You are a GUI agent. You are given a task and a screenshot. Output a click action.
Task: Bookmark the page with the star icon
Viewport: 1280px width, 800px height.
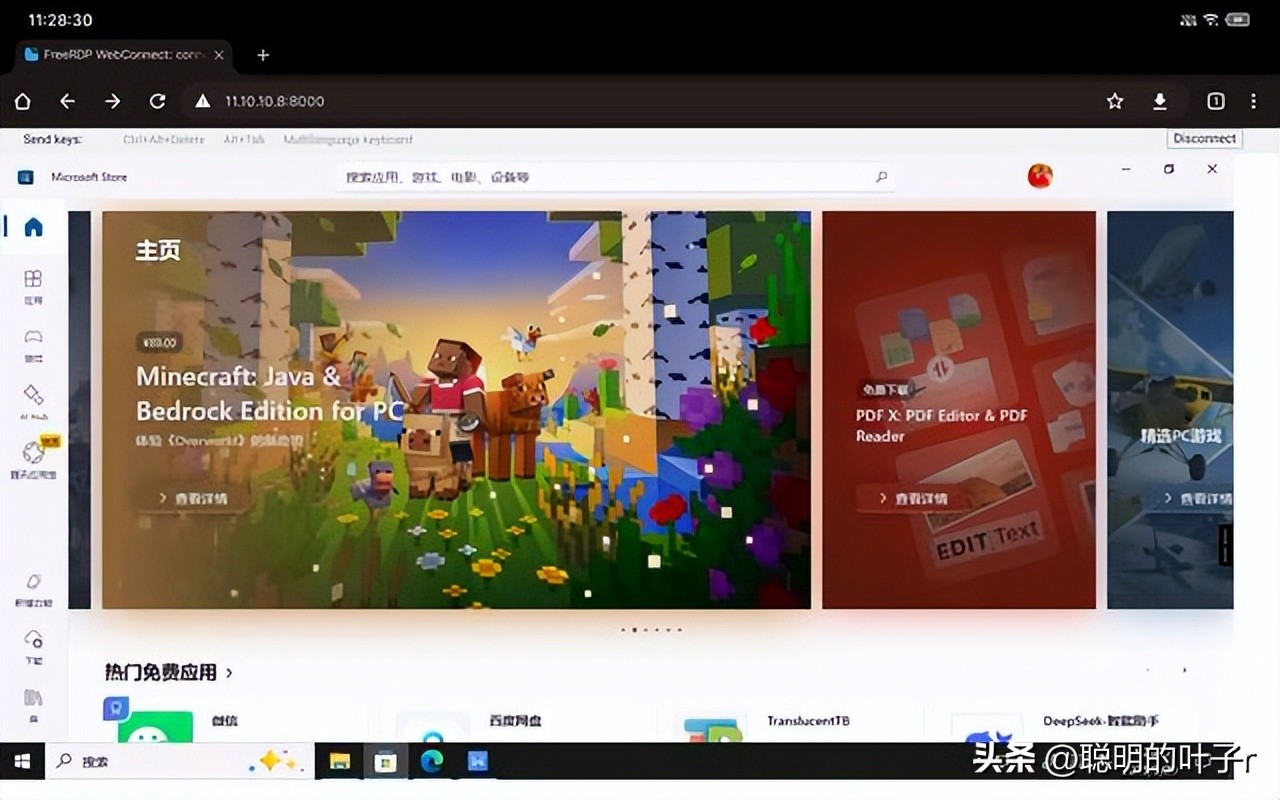[x=1114, y=101]
